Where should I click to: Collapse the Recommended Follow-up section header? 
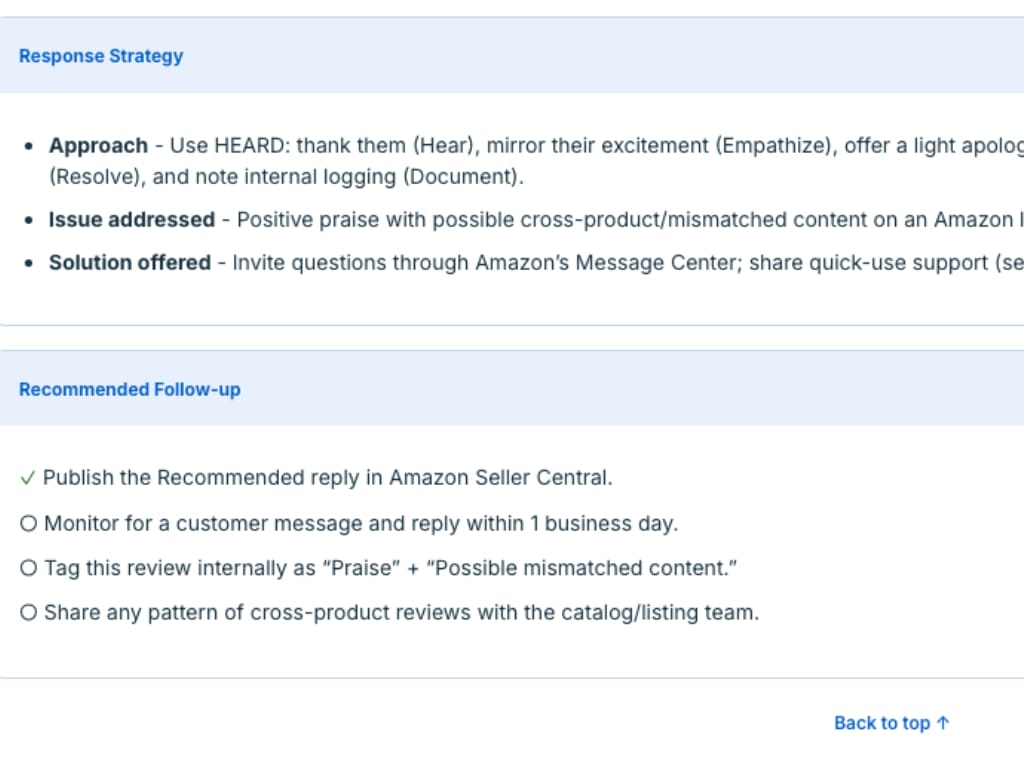[x=130, y=389]
